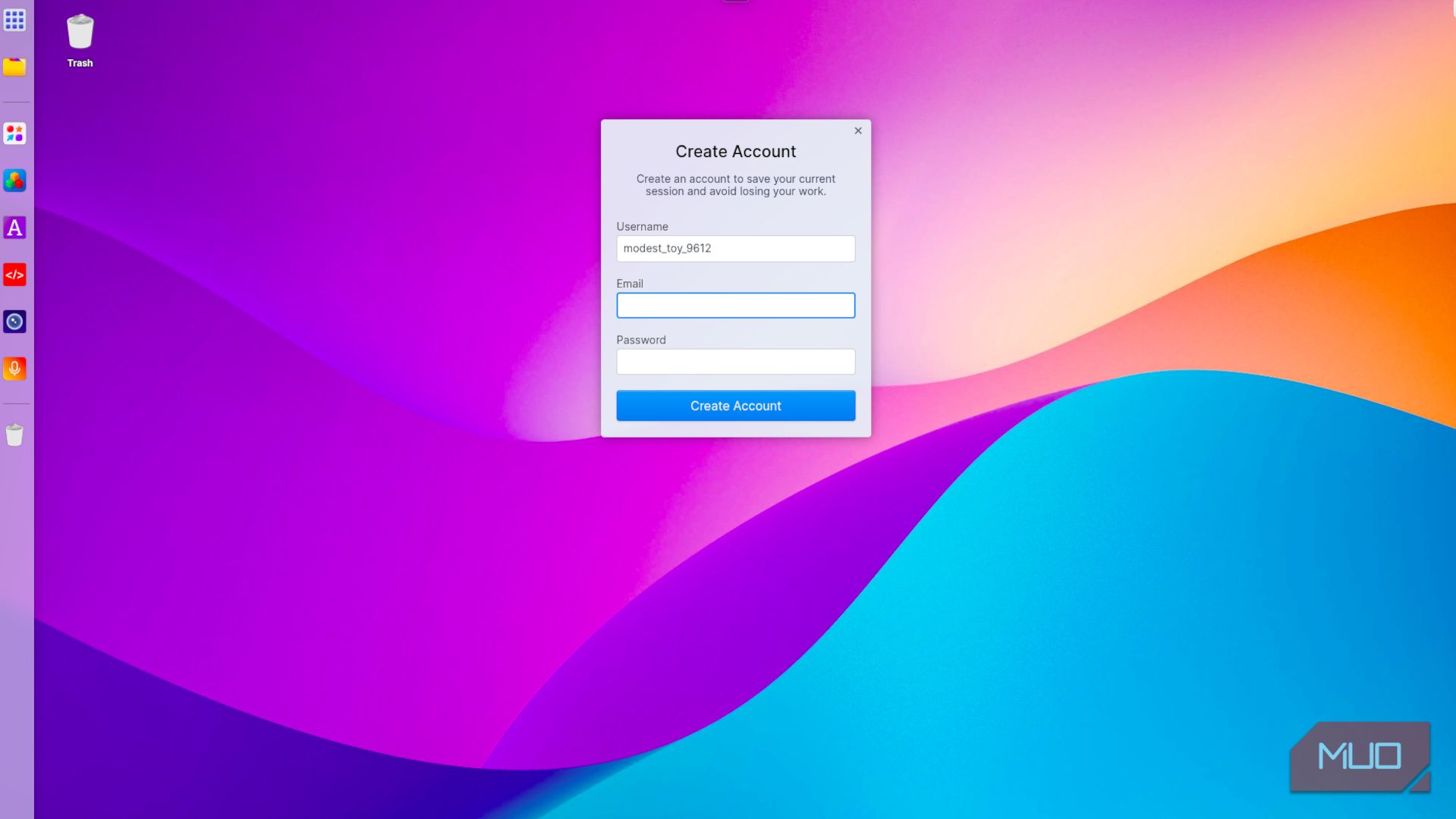Viewport: 1456px width, 819px height.
Task: Click the blue Create Account button
Action: click(x=735, y=406)
